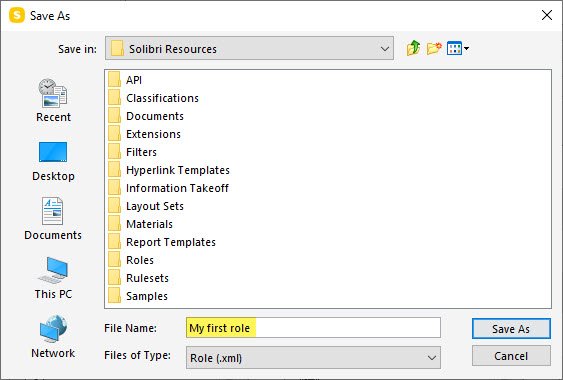Select the Classifications folder icon
Viewport: 563px width, 380px height.
click(115, 97)
